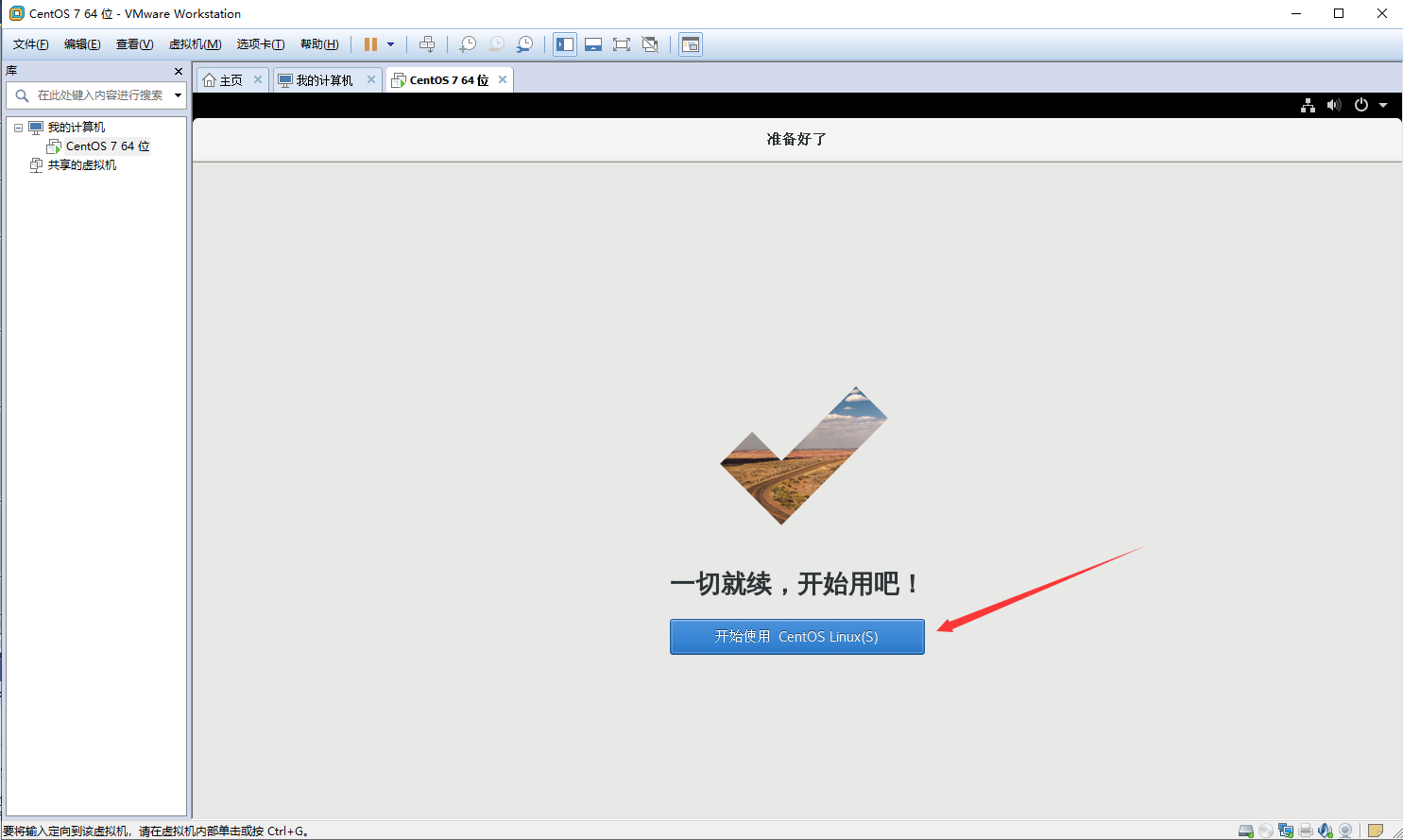The width and height of the screenshot is (1403, 840).
Task: Click 开始使用 CentOS Linux(S) button
Action: coord(797,637)
